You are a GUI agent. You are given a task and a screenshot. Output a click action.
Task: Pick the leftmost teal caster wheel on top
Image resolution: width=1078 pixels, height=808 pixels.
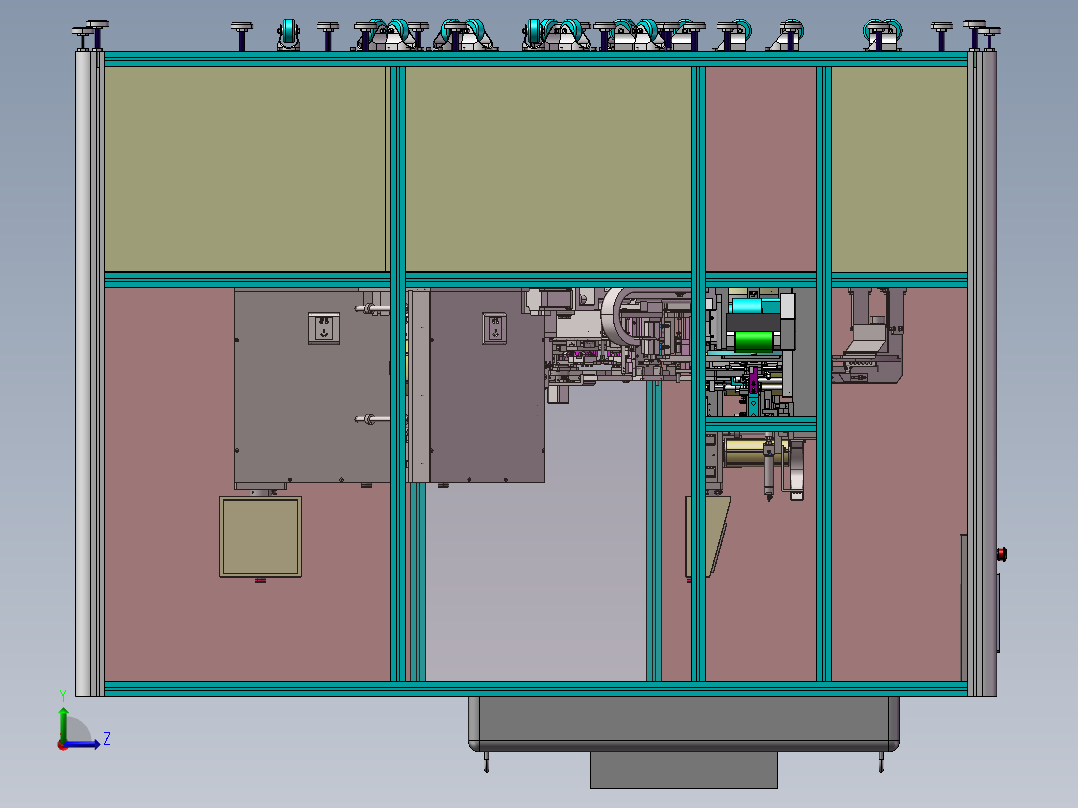point(289,33)
